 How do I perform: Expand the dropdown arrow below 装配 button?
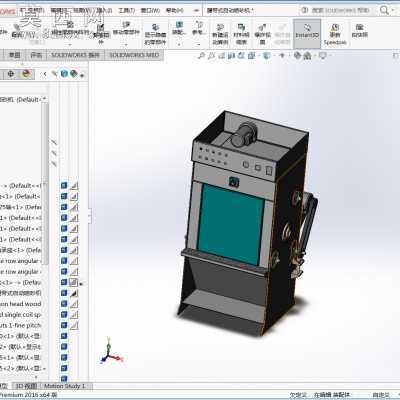tap(179, 44)
